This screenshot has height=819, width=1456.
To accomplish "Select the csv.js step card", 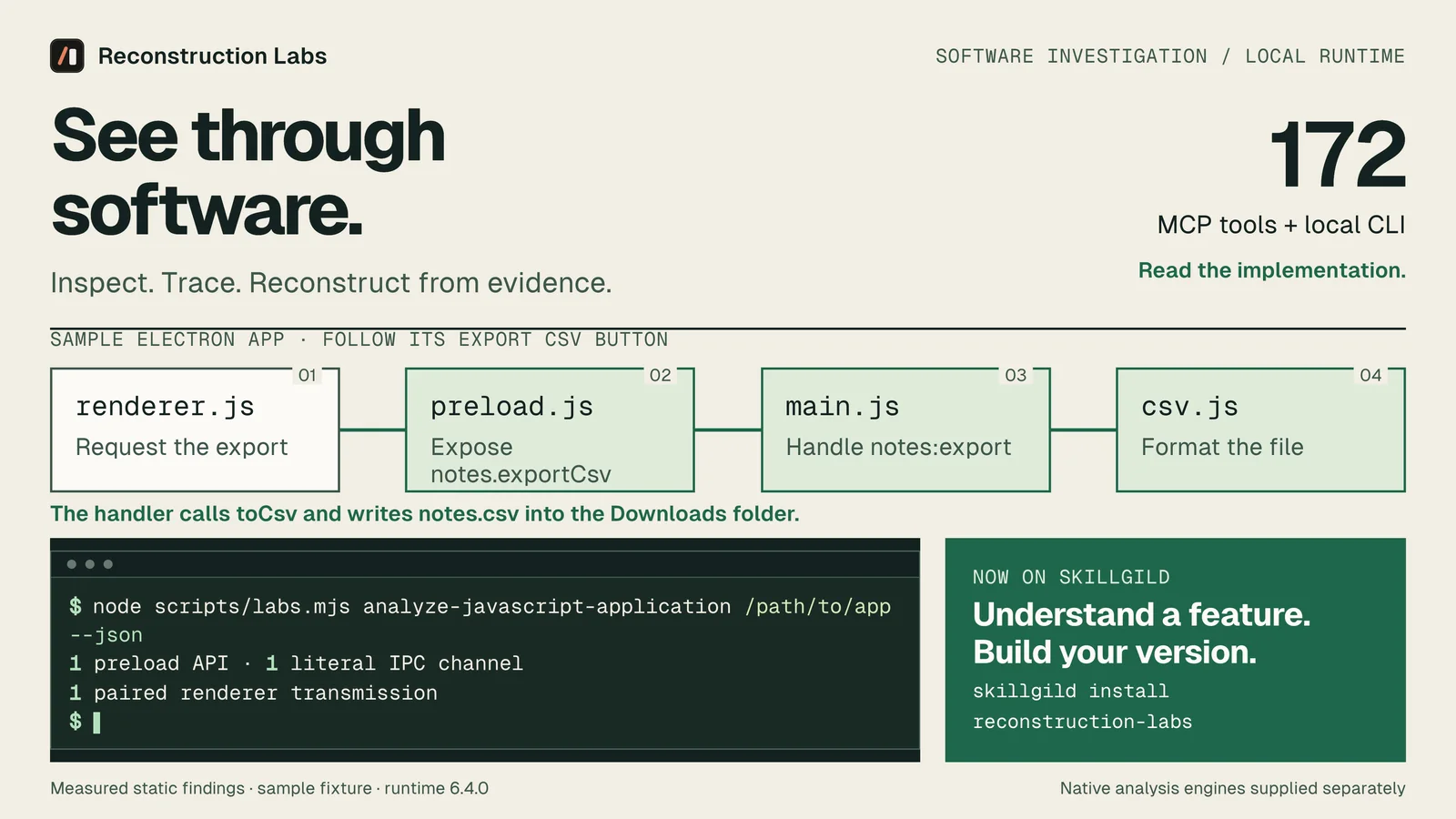I will pos(1260,430).
